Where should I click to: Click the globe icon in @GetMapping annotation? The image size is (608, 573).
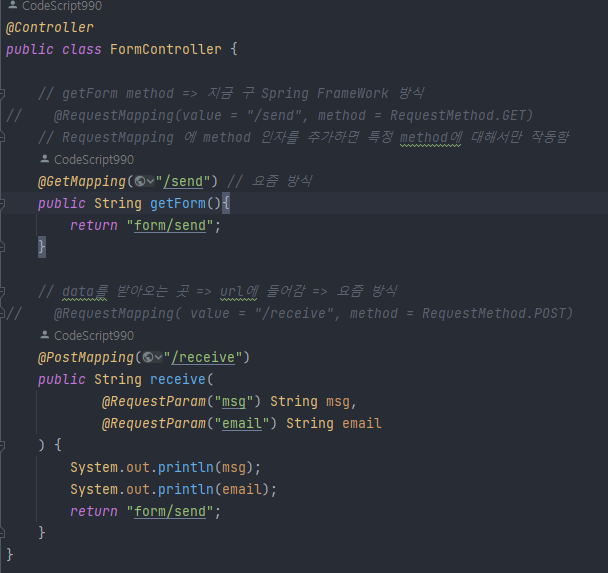tap(140, 181)
